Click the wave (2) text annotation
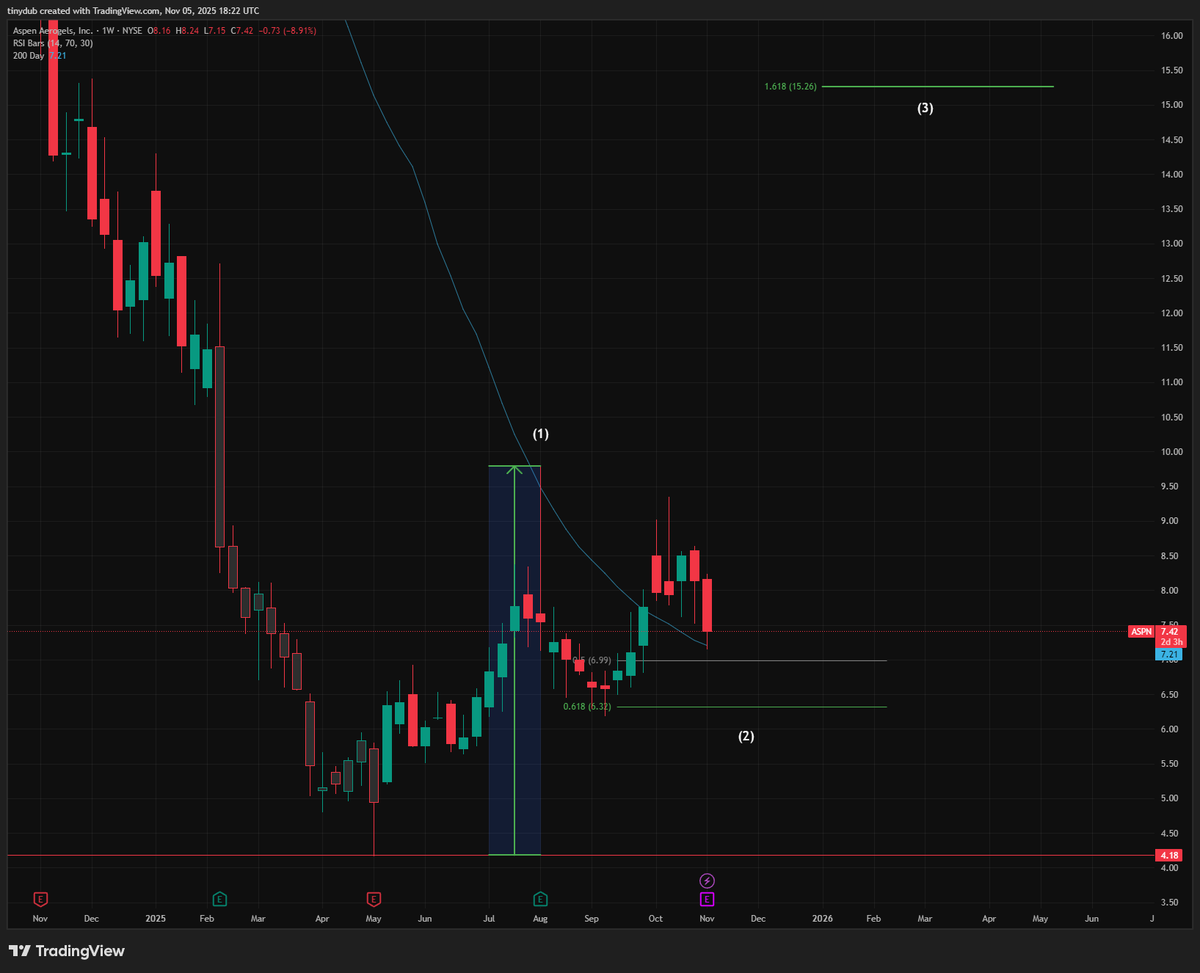Viewport: 1200px width, 973px height. point(746,736)
